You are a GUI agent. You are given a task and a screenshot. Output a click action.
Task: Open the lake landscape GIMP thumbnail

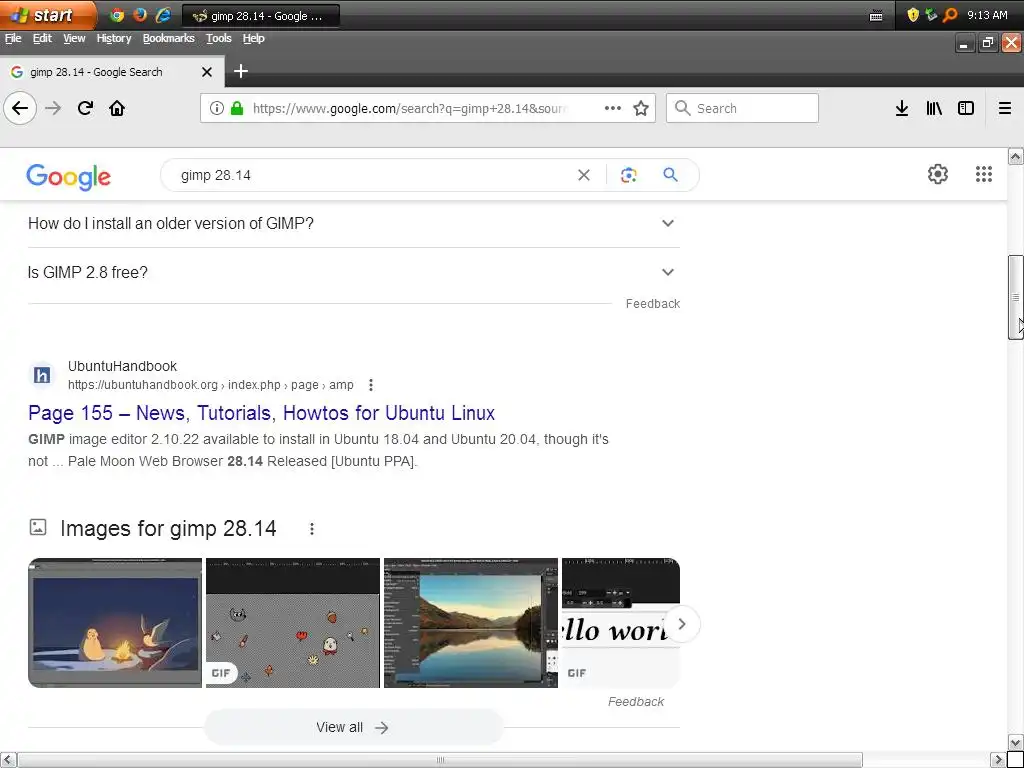tap(471, 623)
